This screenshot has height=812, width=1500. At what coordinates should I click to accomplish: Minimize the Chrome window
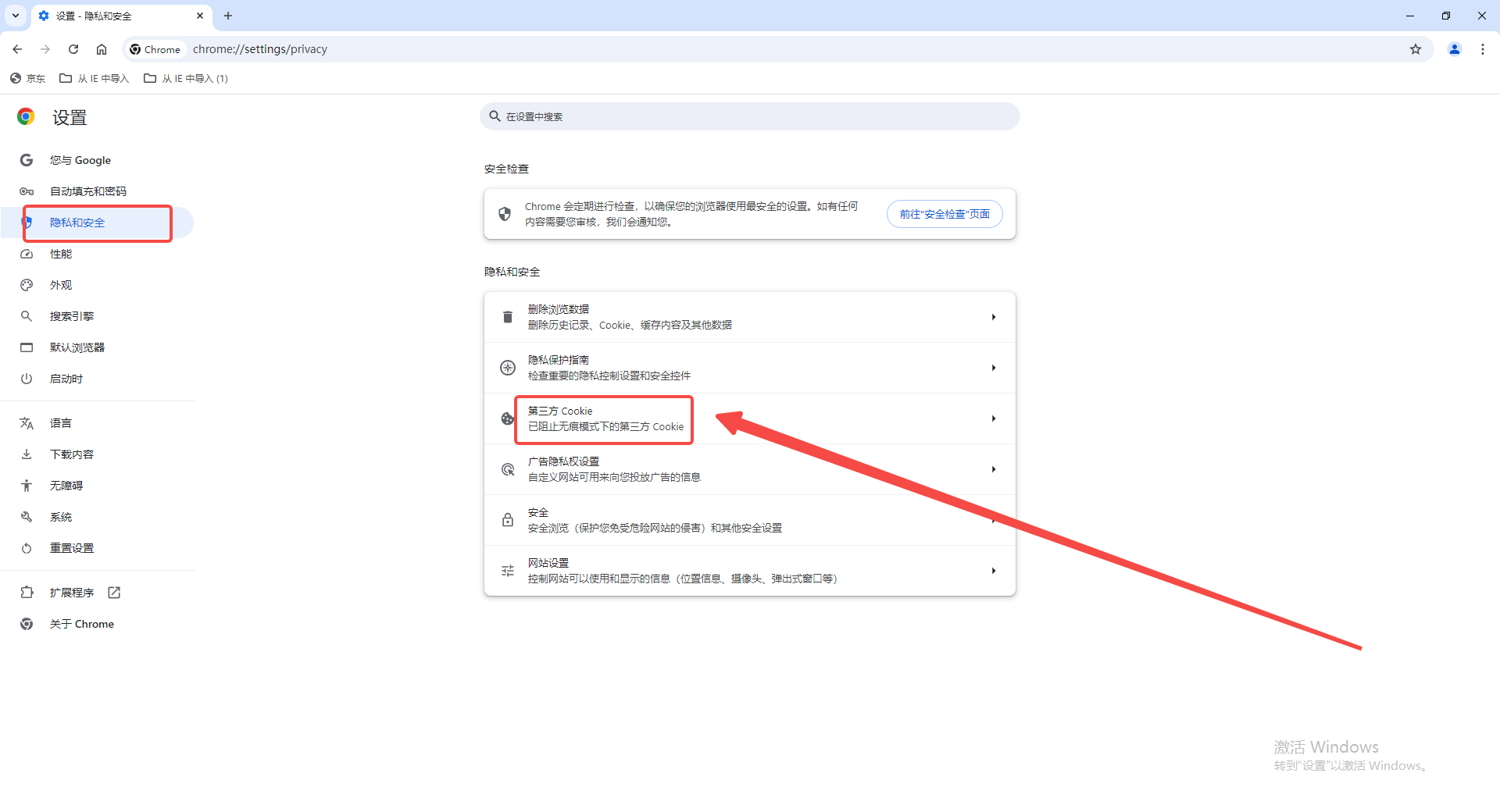(1410, 16)
